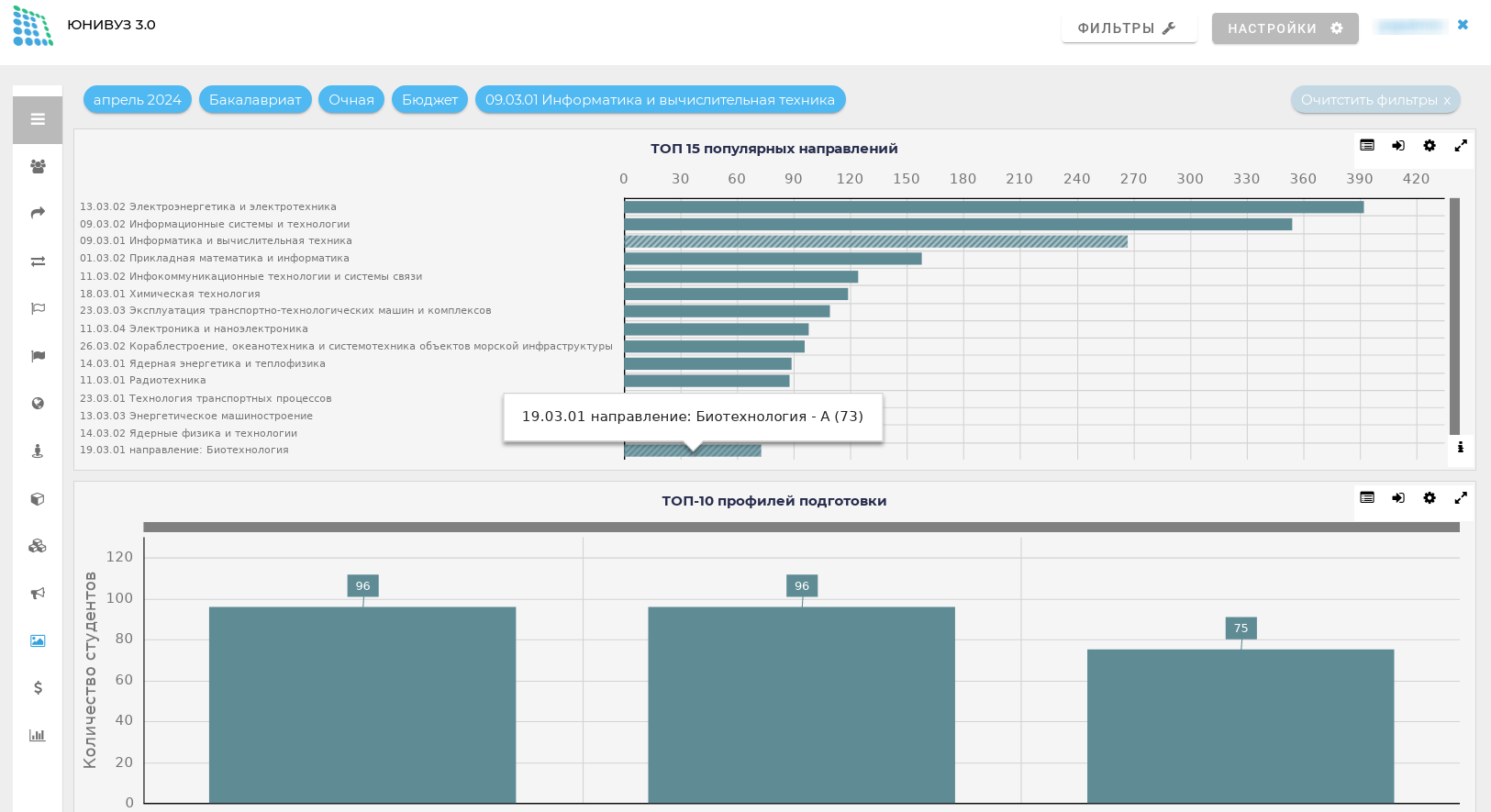Click label 11.03.04 Электроника и наноэлектроника
The image size is (1491, 812).
[x=194, y=328]
